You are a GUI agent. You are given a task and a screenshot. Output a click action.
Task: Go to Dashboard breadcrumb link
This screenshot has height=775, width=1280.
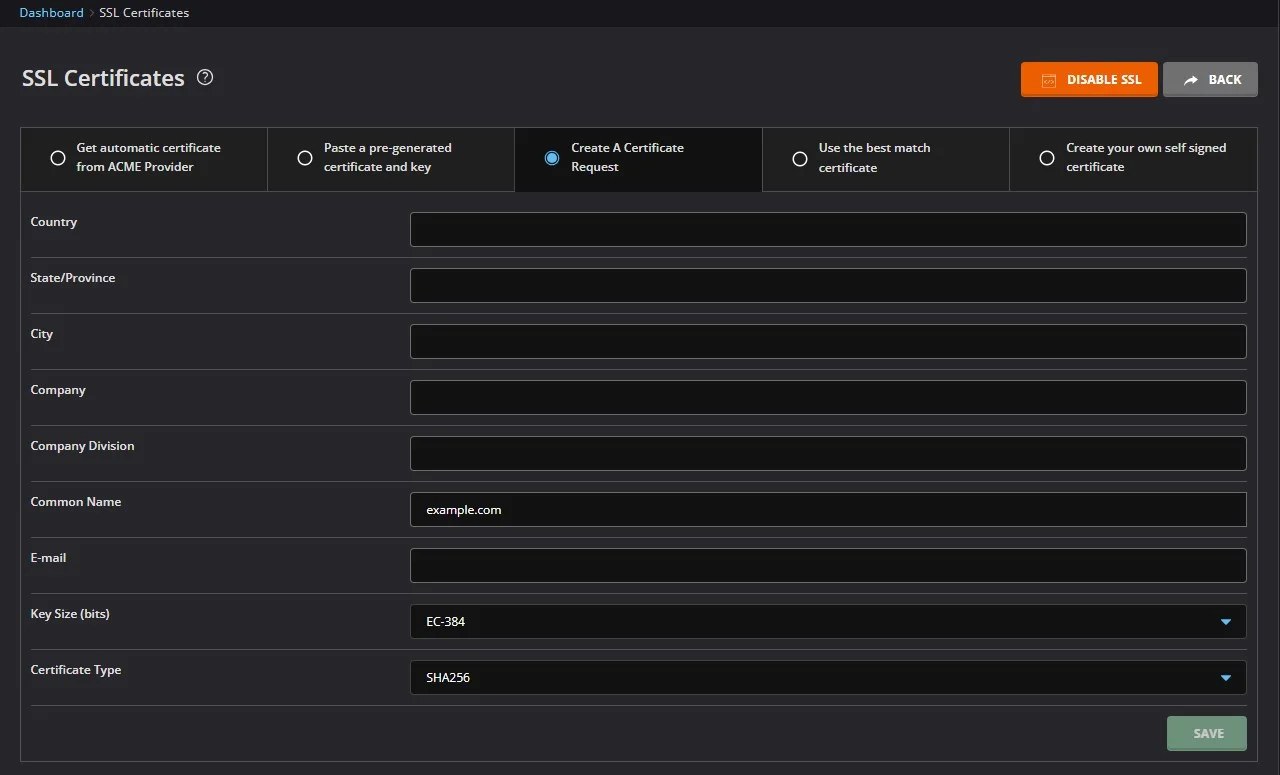coord(52,13)
